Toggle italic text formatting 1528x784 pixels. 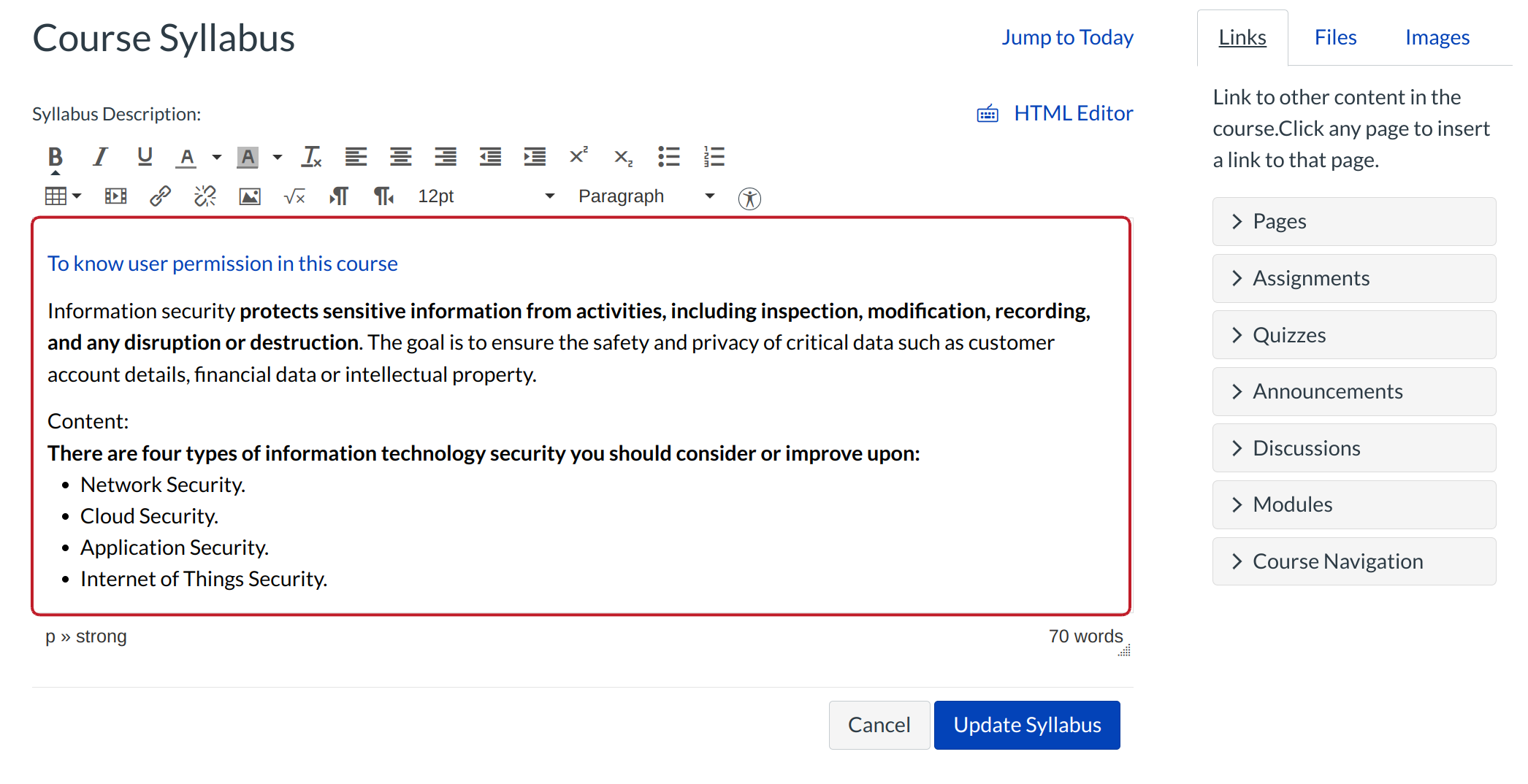pyautogui.click(x=100, y=157)
